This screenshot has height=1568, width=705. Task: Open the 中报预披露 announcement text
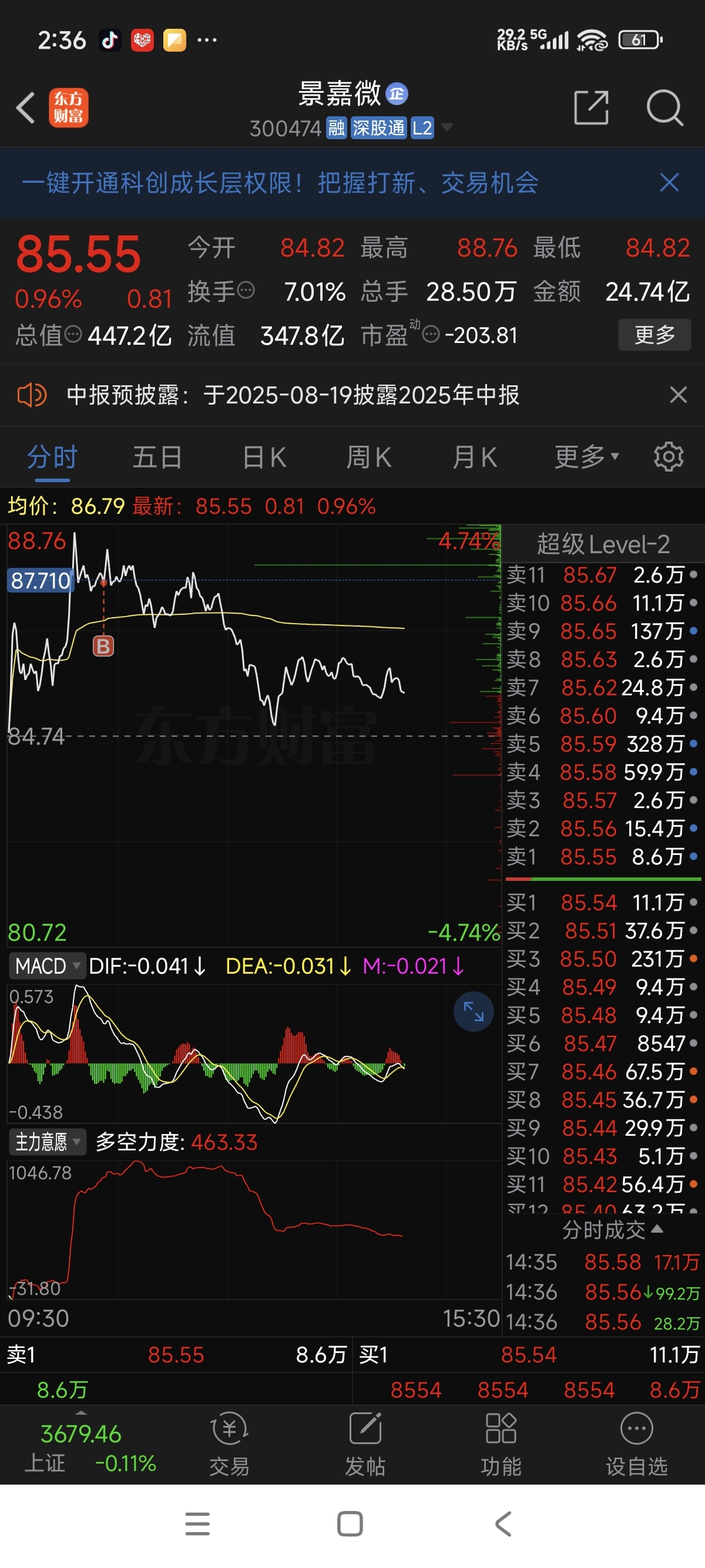pyautogui.click(x=293, y=395)
